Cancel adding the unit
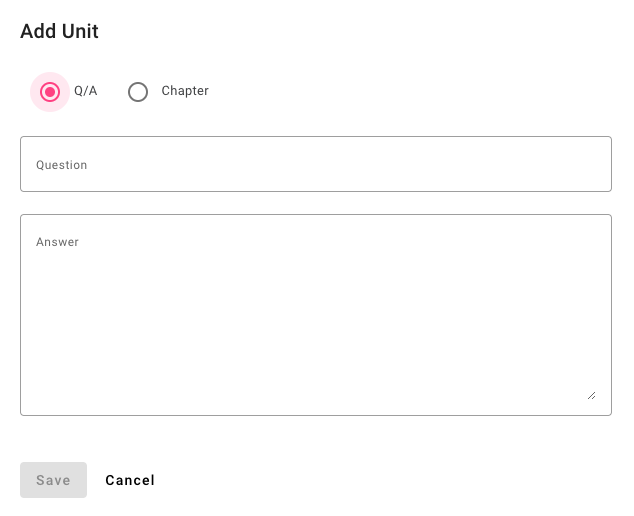 [x=130, y=480]
